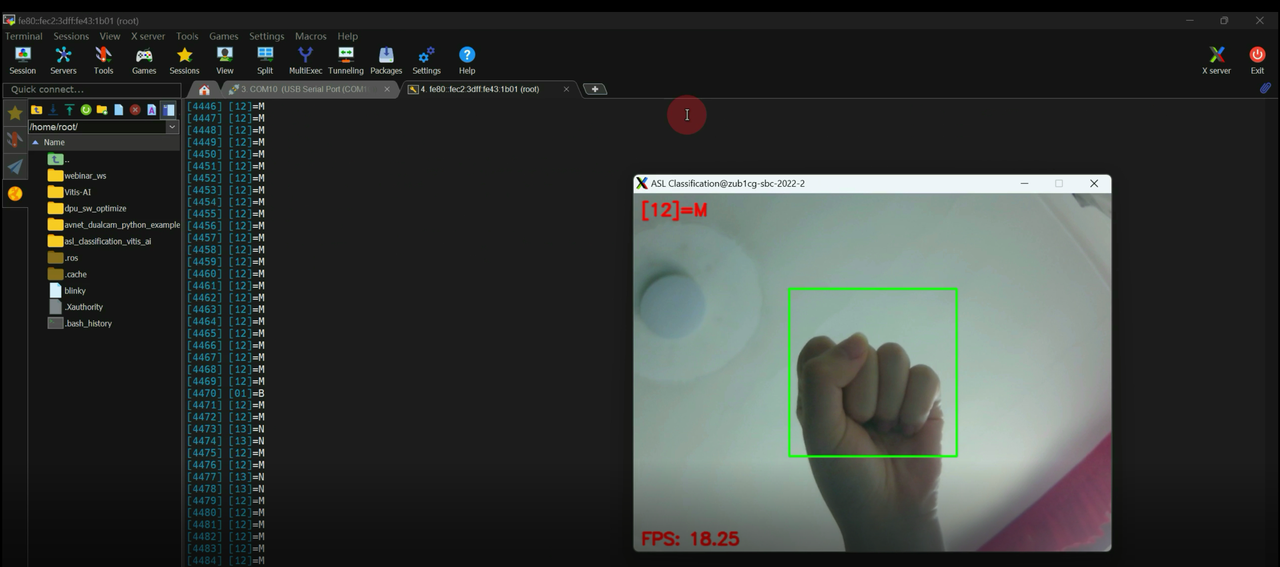This screenshot has width=1280, height=567.
Task: Open the Tools menu
Action: coord(187,36)
